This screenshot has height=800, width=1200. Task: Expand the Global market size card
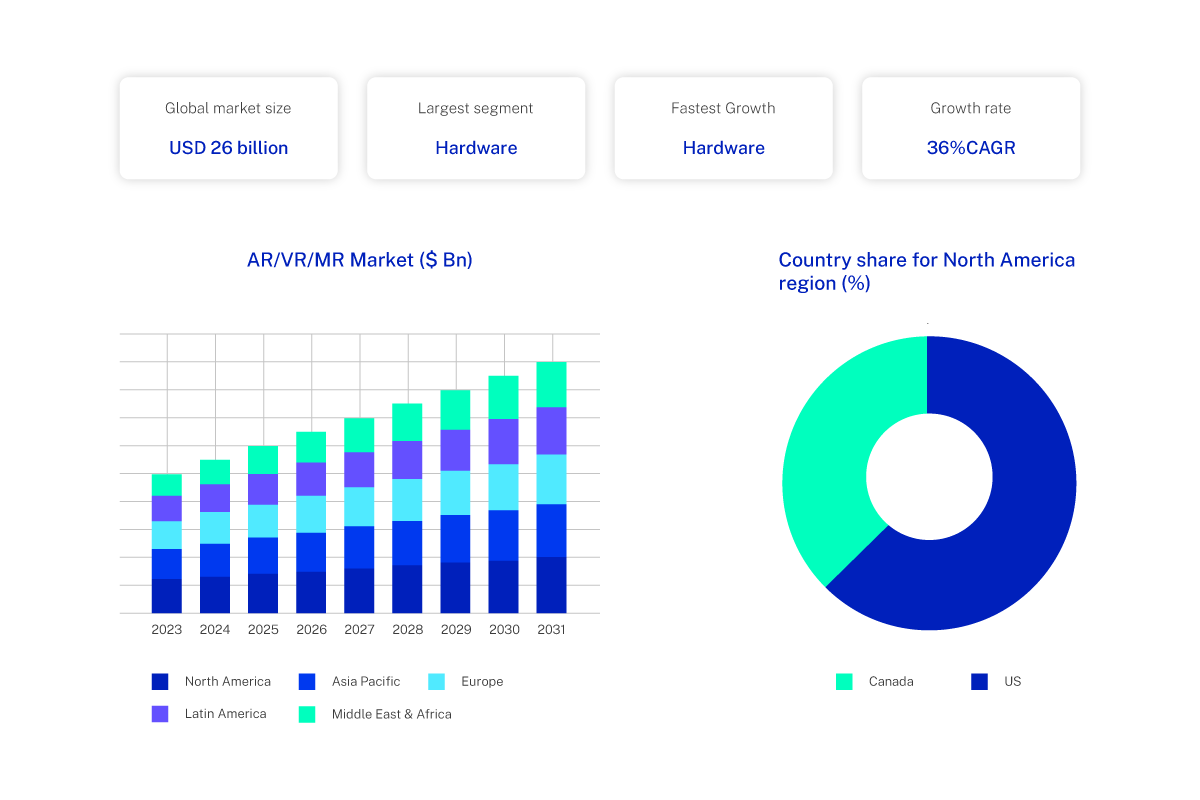pos(228,127)
